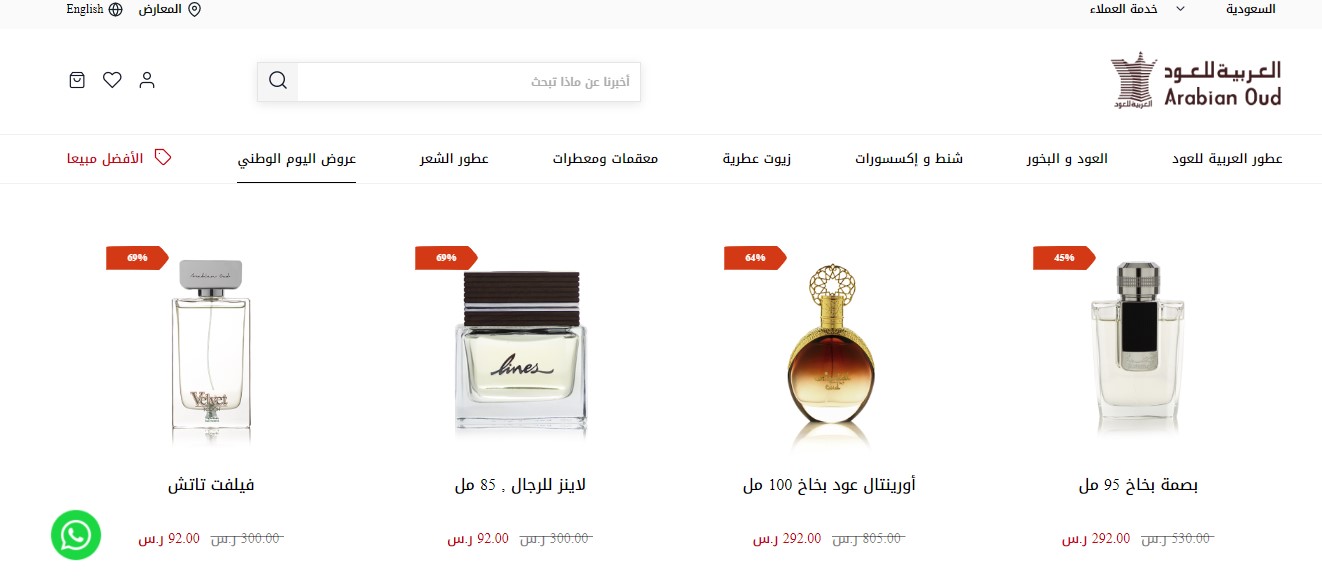Click the price tag icon beside الأفضل مبيعا
This screenshot has width=1322, height=584.
(x=163, y=158)
